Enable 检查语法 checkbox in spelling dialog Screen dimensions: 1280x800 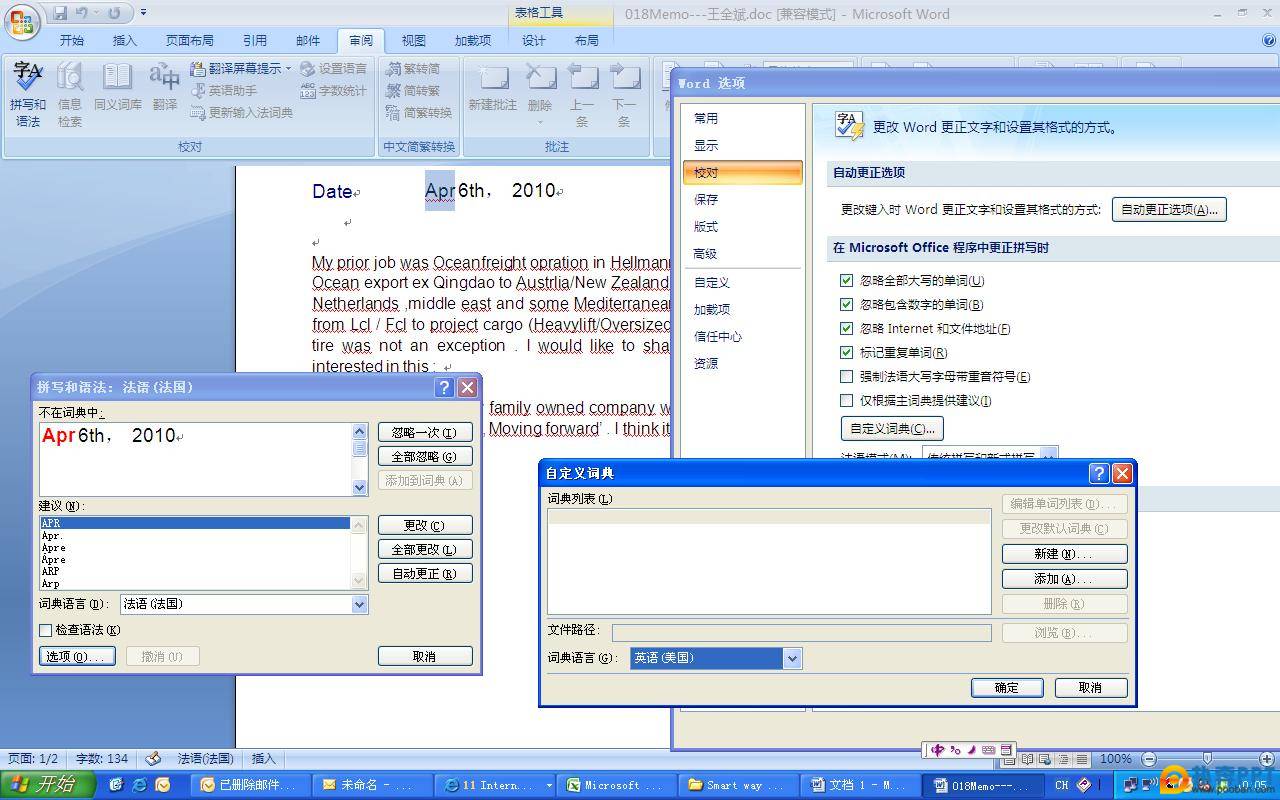[x=45, y=630]
